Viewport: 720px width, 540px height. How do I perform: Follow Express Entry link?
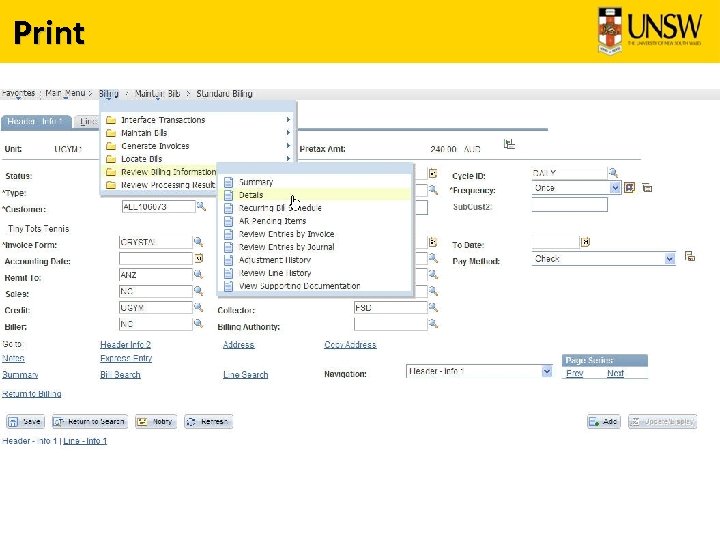point(126,358)
